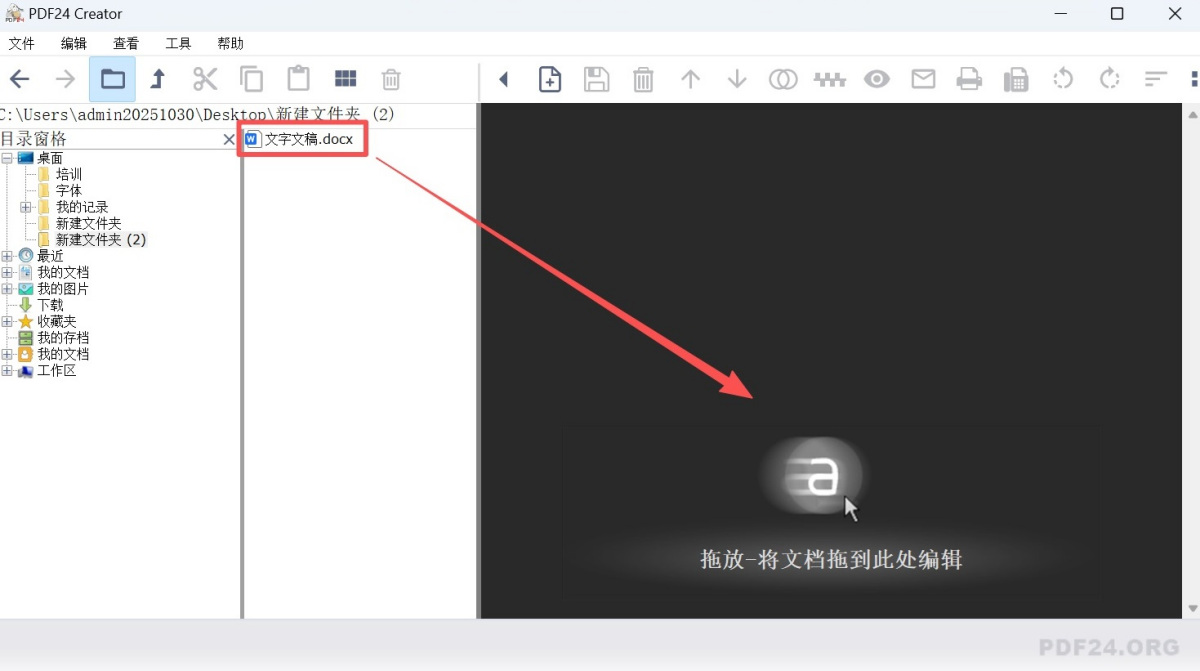Open the eye icon to preview document

877,79
